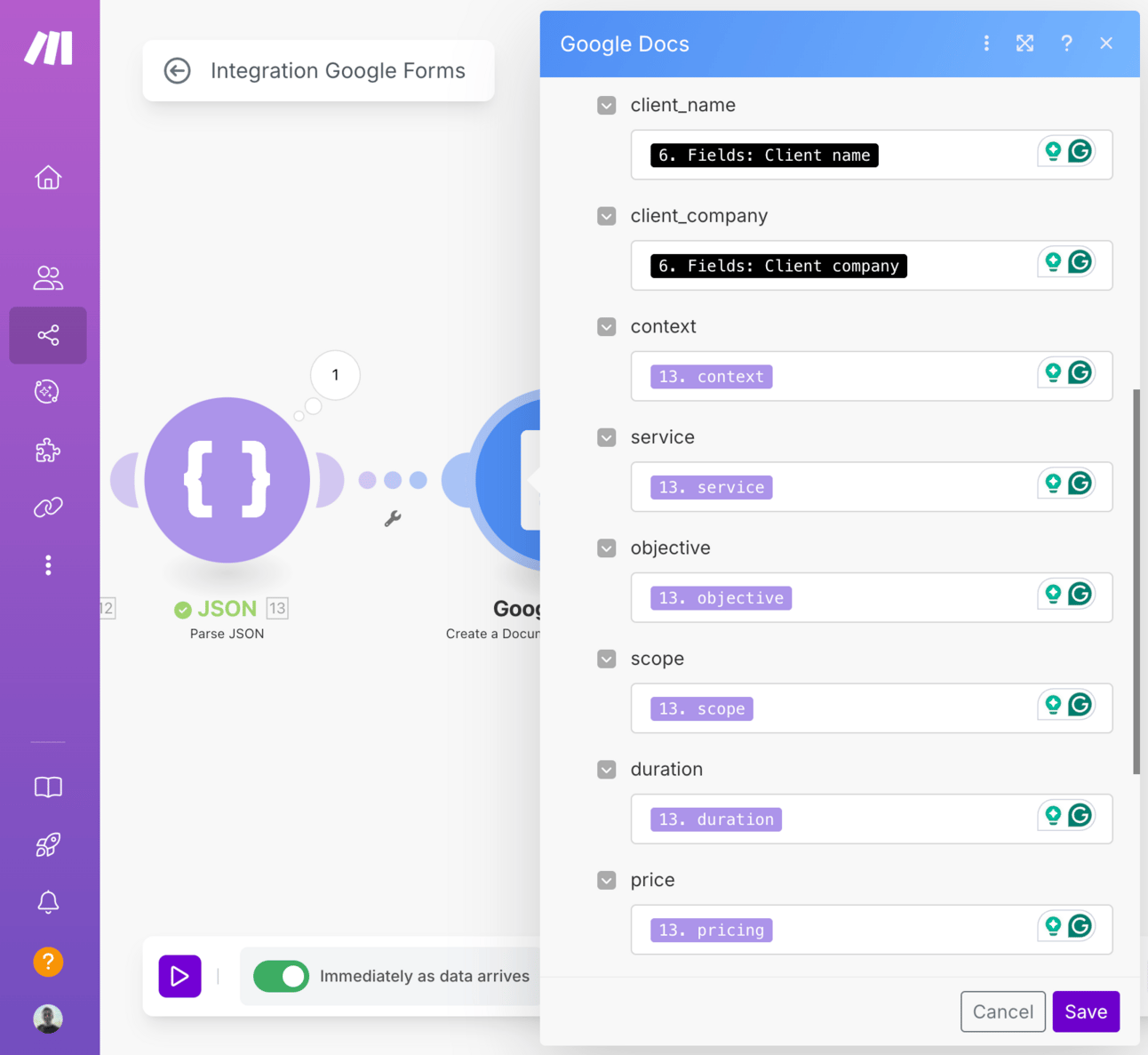Open the Notifications bell icon
The width and height of the screenshot is (1148, 1055).
pos(48,902)
